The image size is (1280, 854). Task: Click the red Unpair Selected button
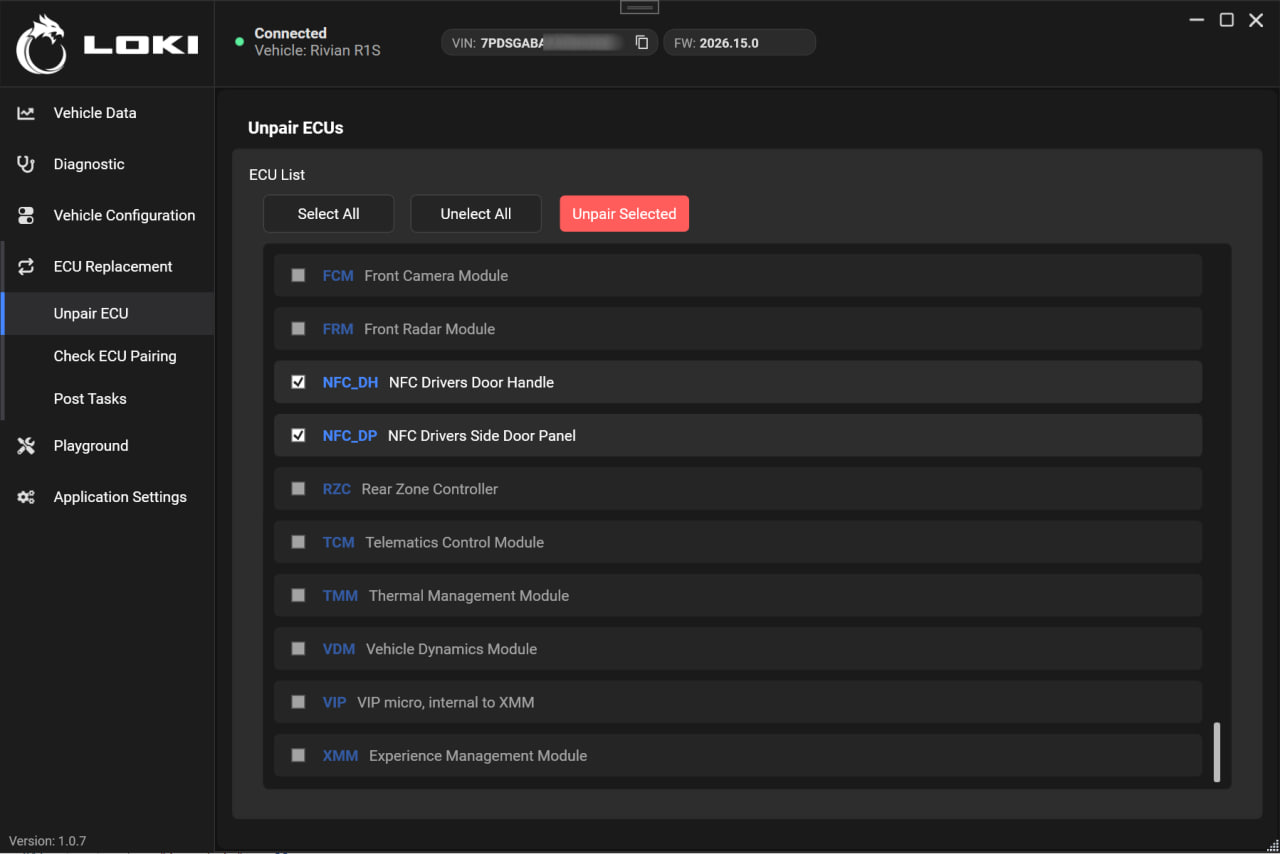coord(624,214)
